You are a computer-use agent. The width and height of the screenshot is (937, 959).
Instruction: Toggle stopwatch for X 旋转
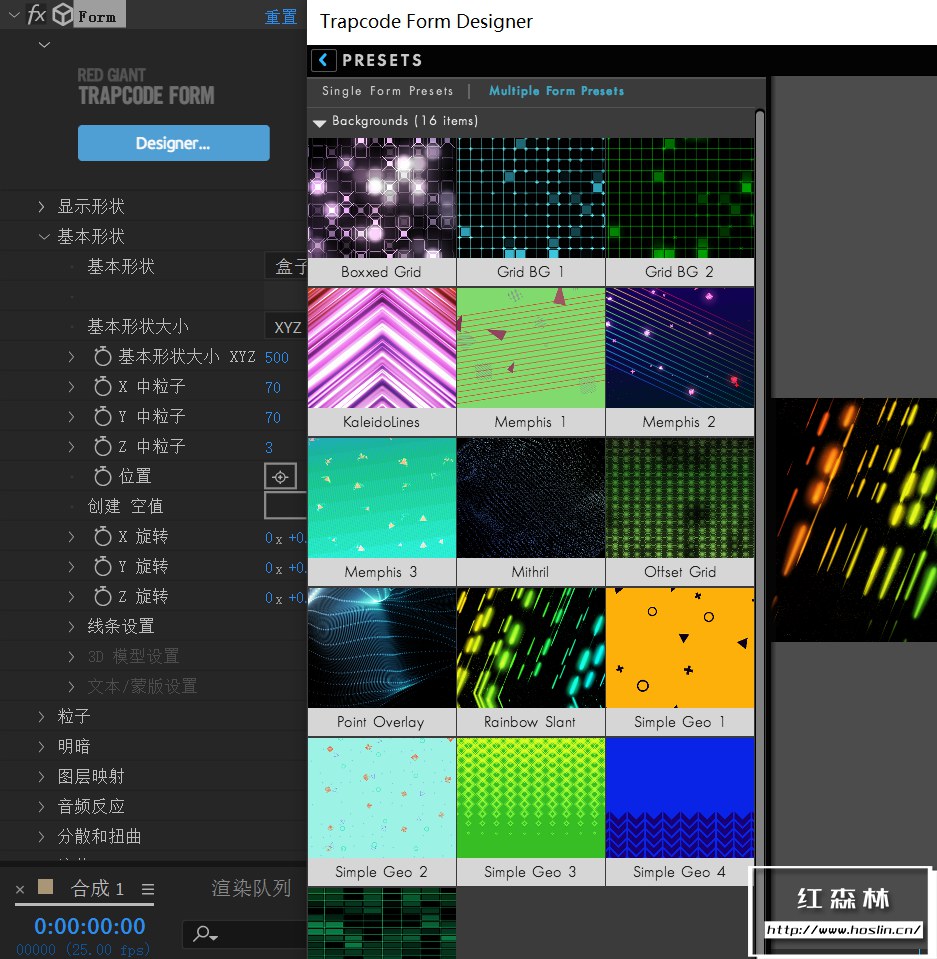pyautogui.click(x=102, y=536)
